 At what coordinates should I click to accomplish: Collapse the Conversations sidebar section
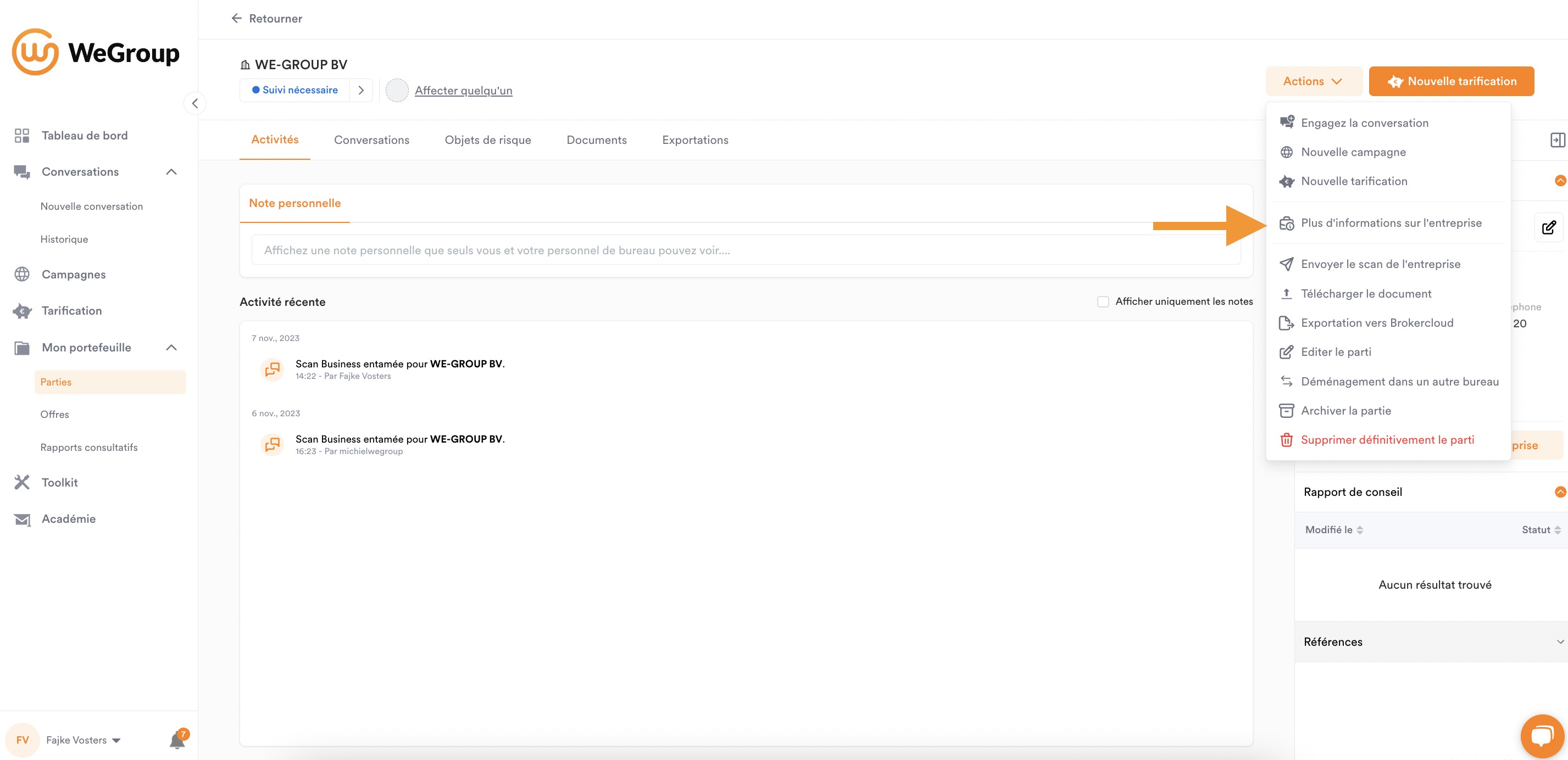[171, 172]
